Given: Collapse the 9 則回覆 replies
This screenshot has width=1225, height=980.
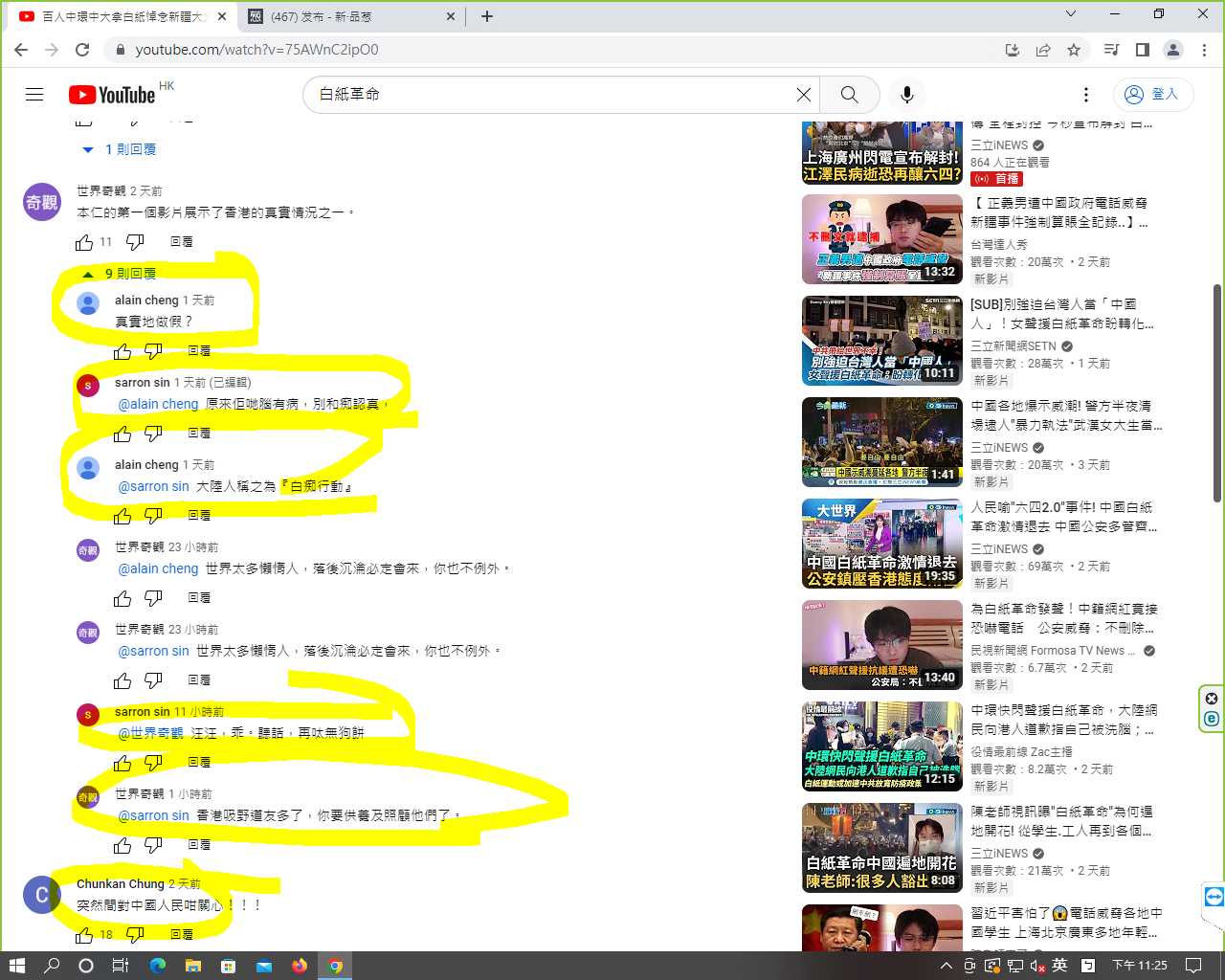Looking at the screenshot, I should [x=120, y=274].
